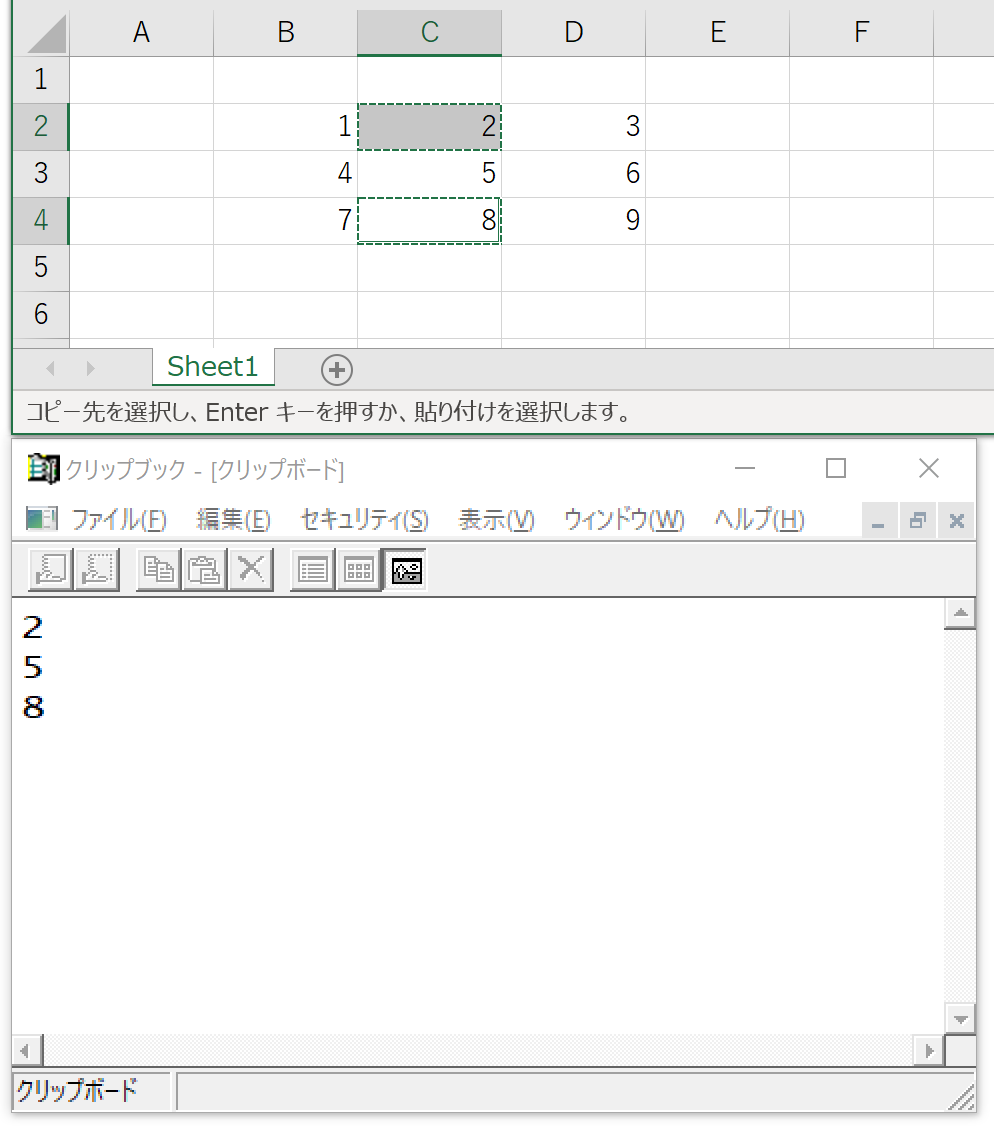Click the next sheet navigation arrow
The width and height of the screenshot is (994, 1132).
90,369
